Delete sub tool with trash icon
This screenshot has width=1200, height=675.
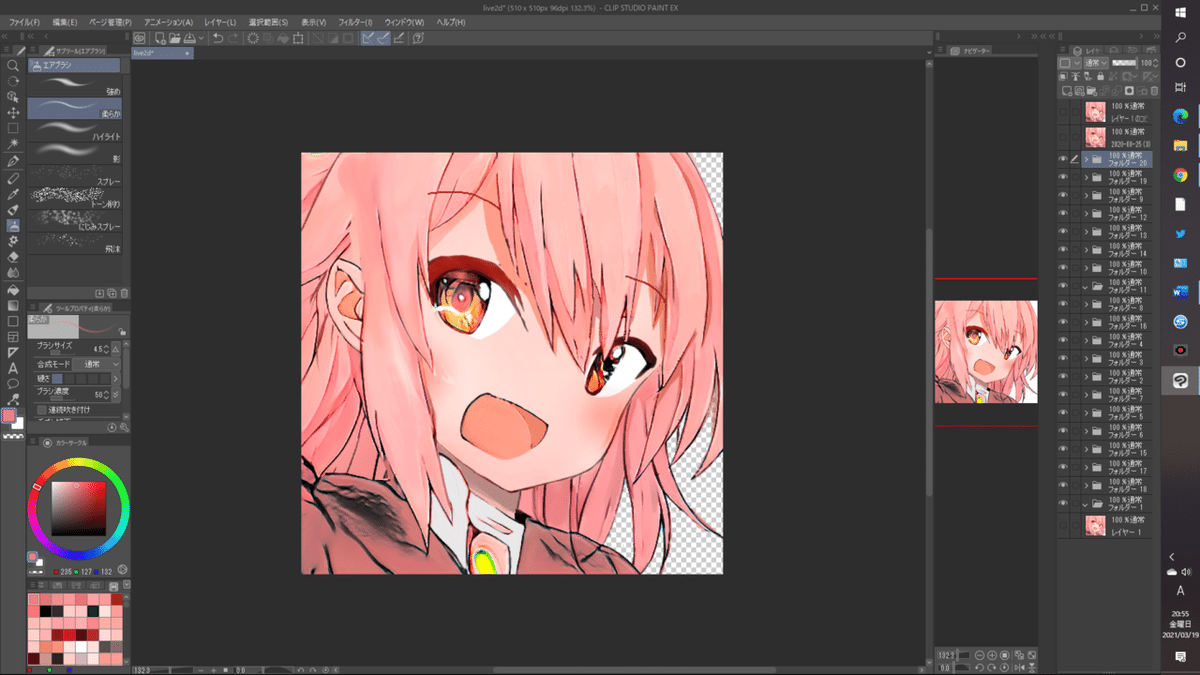tap(123, 293)
